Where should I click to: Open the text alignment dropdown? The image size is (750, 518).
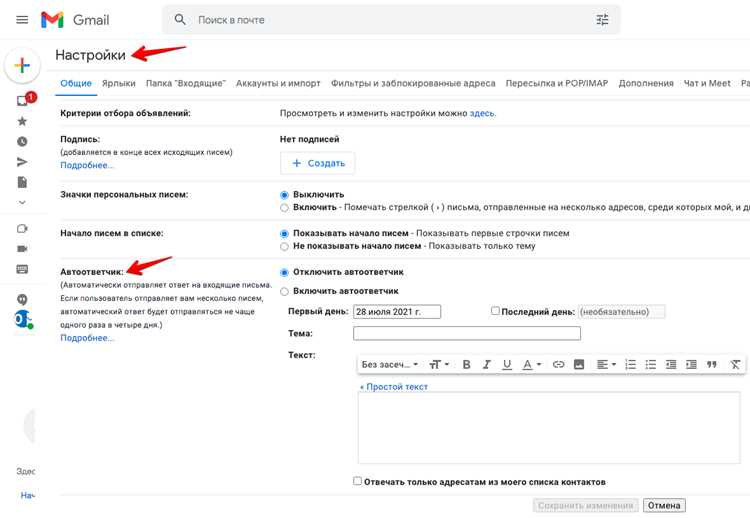[x=606, y=364]
